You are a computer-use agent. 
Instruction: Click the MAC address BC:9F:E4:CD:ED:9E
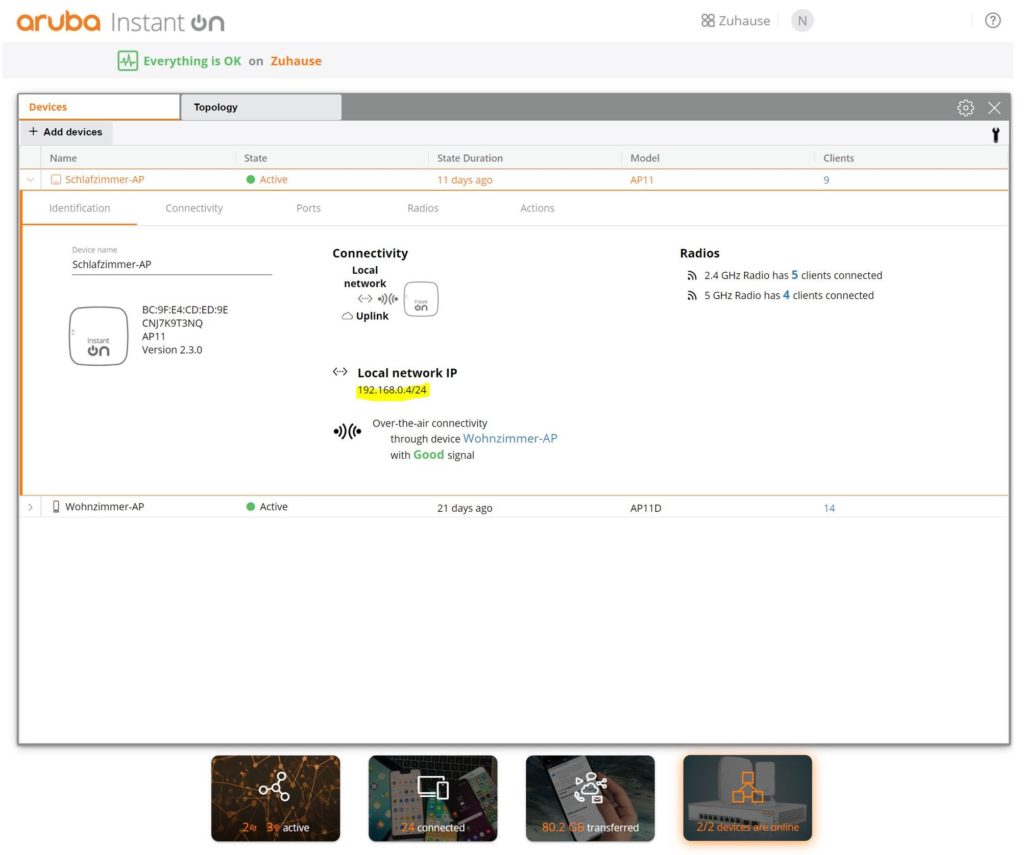click(x=185, y=310)
